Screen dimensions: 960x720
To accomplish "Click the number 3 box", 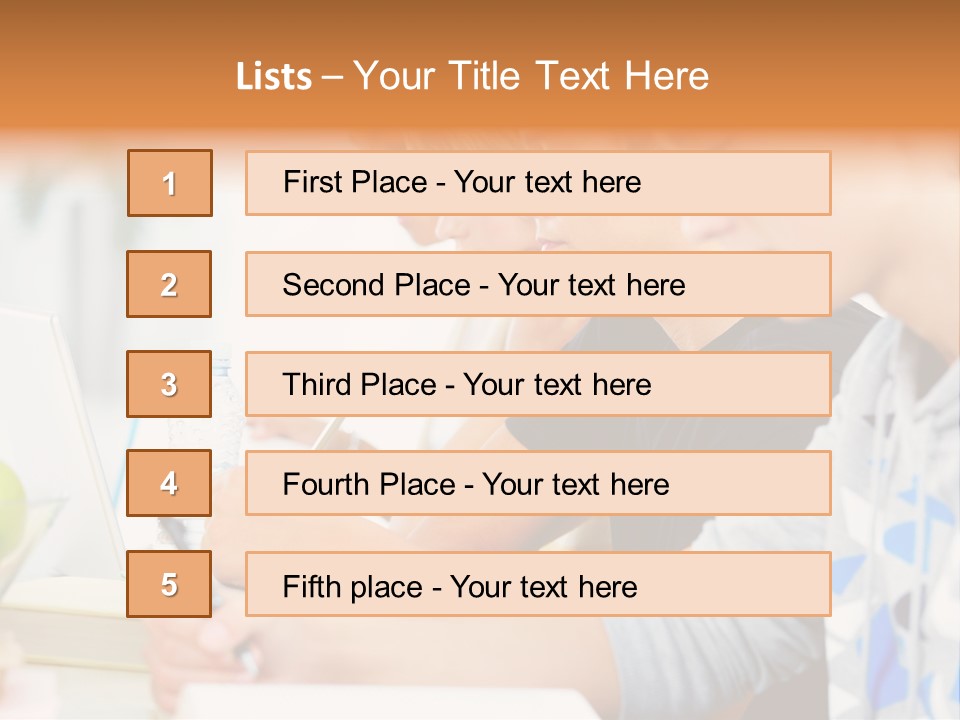I will 169,384.
